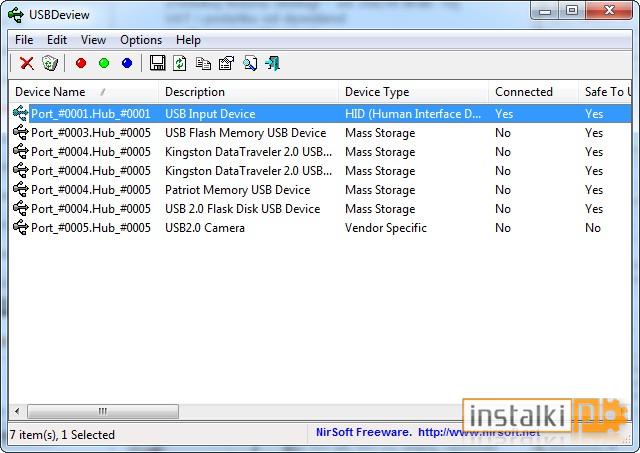640x453 pixels.
Task: Click the refresh list toolbar icon
Action: [180, 63]
